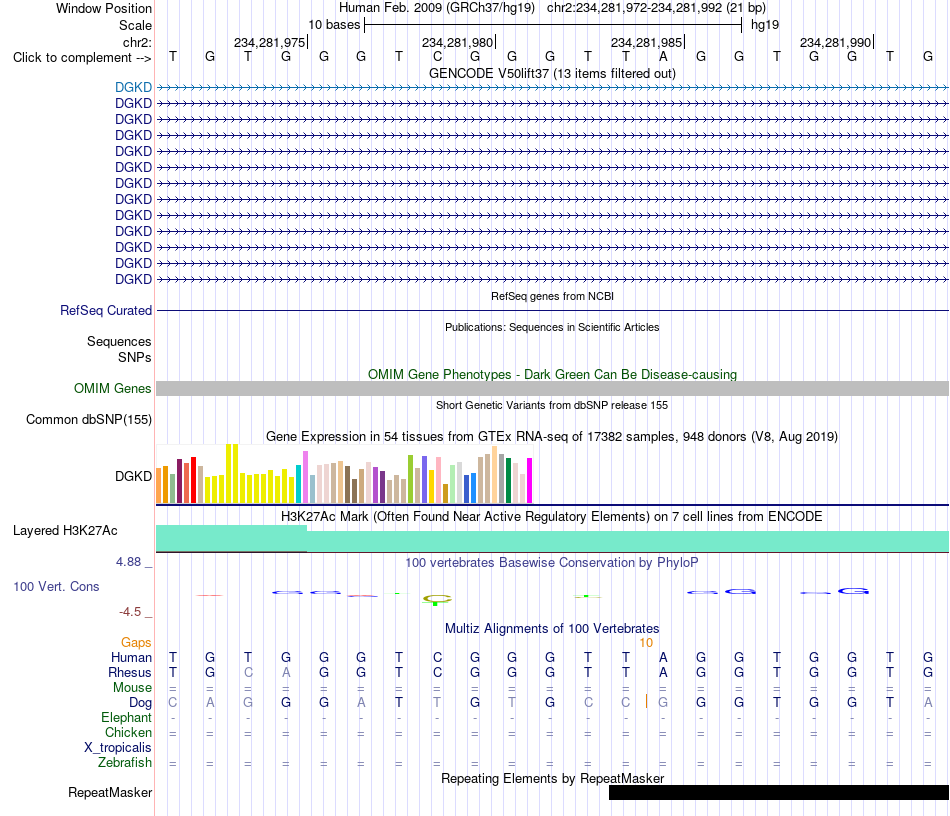Click the orange 'Gaps' row label
Screen dimensions: 950x816
[x=136, y=642]
